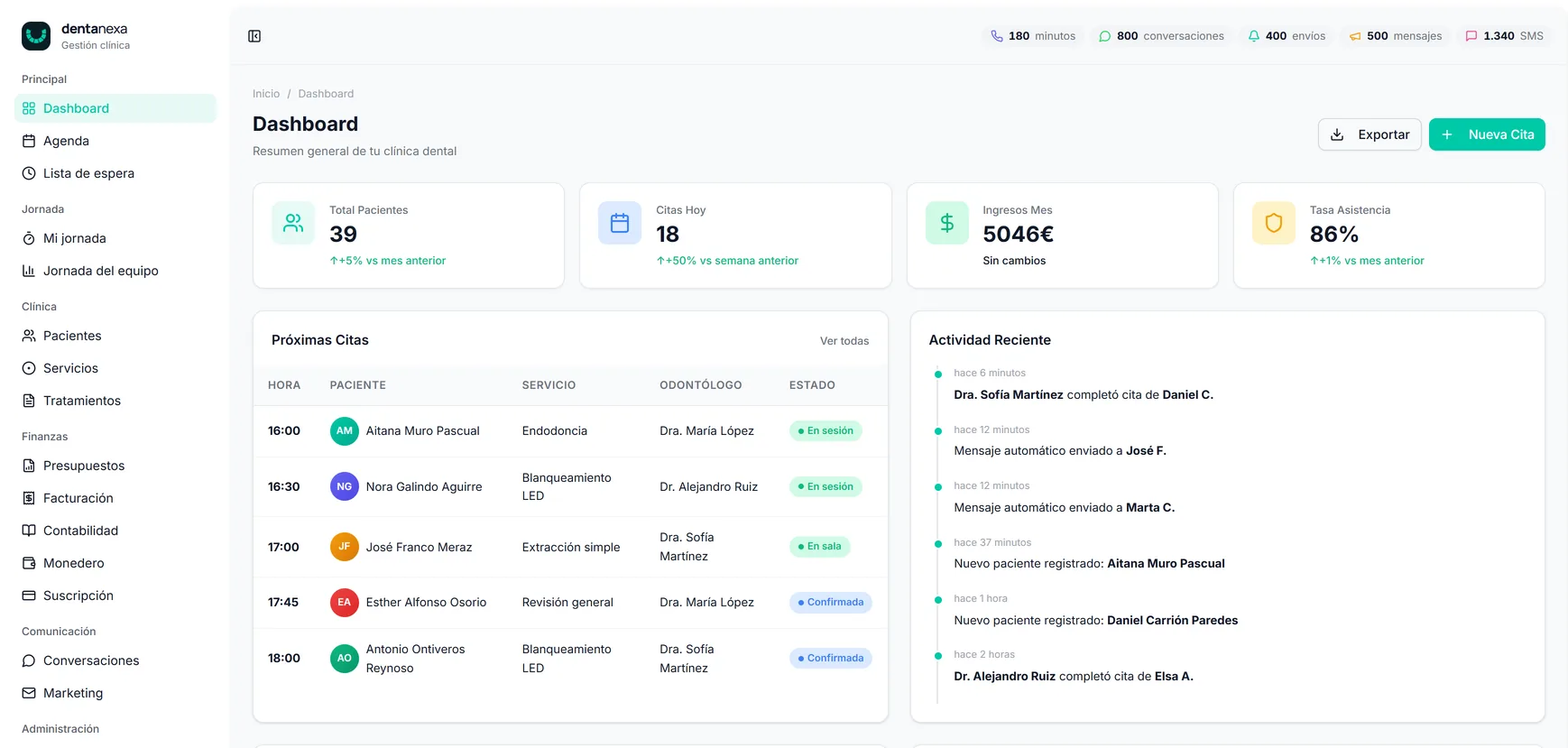
Task: Click the Exportar button
Action: pyautogui.click(x=1370, y=134)
